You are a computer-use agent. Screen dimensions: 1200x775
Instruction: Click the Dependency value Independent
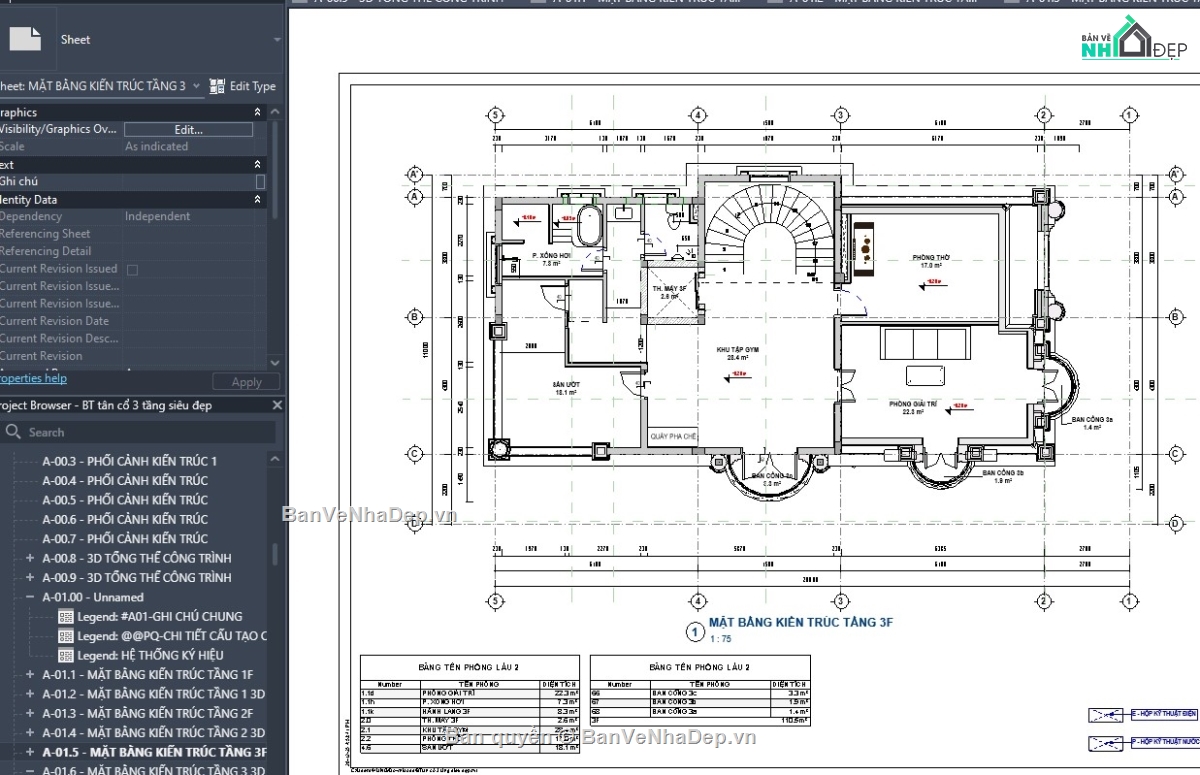tap(157, 217)
